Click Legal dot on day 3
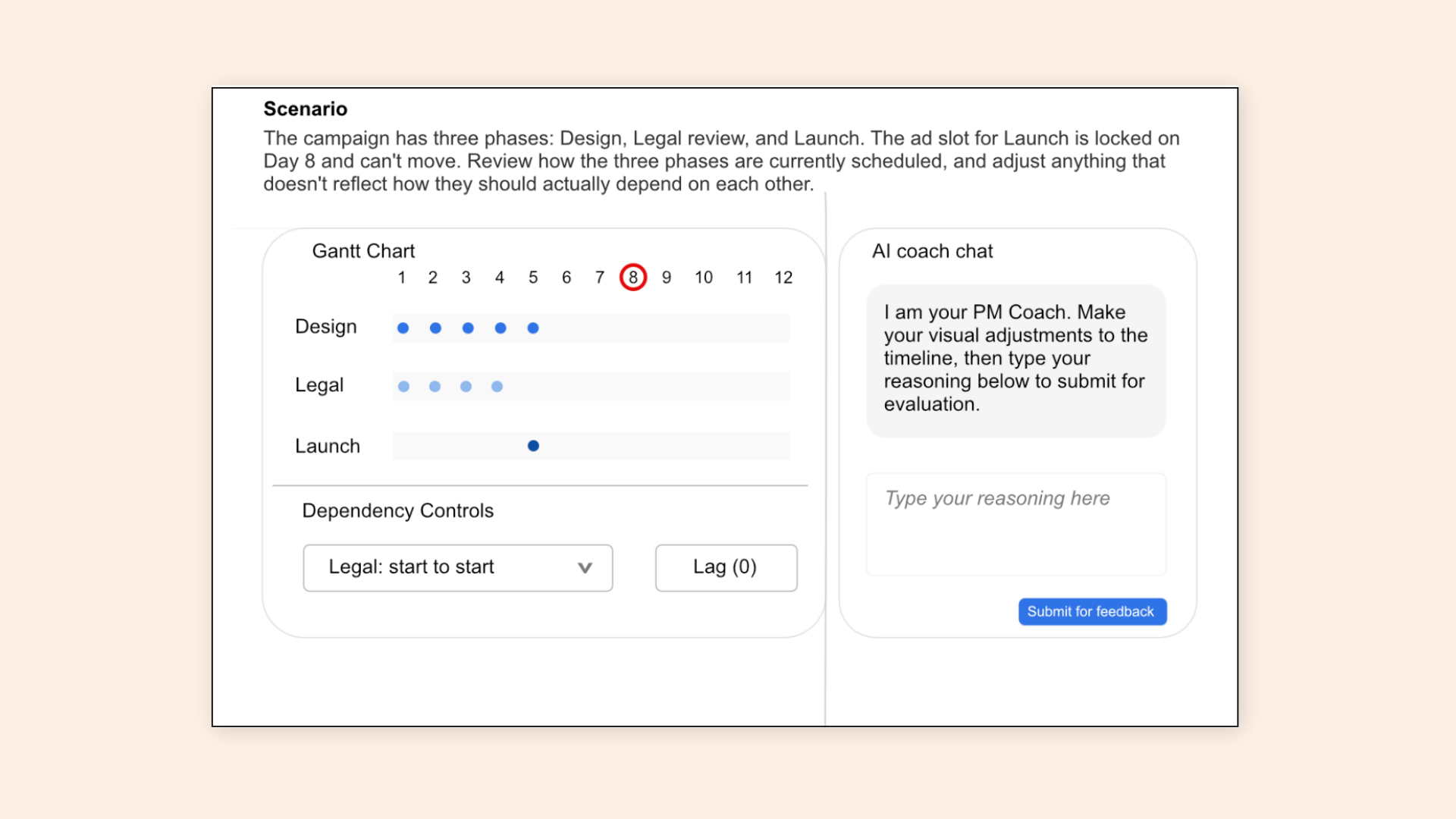The image size is (1456, 819). (466, 387)
